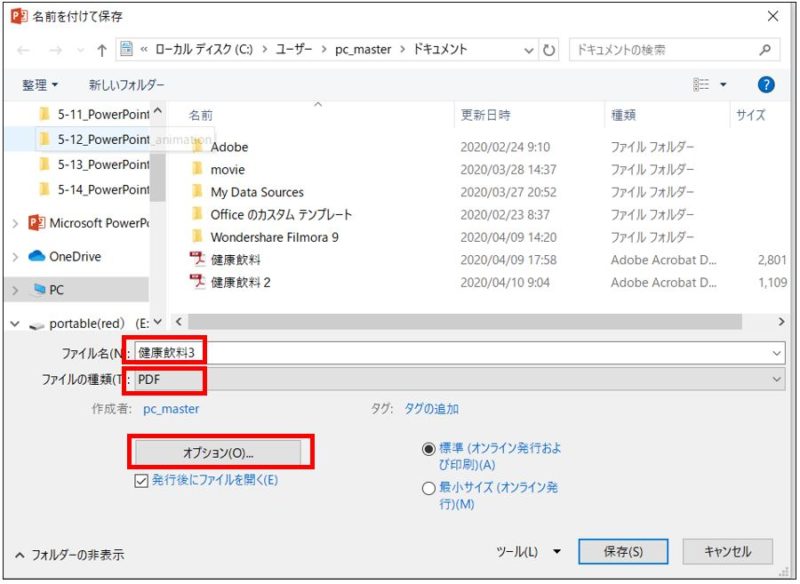The image size is (800, 584).
Task: Sort by サイズ column header
Action: [x=751, y=115]
